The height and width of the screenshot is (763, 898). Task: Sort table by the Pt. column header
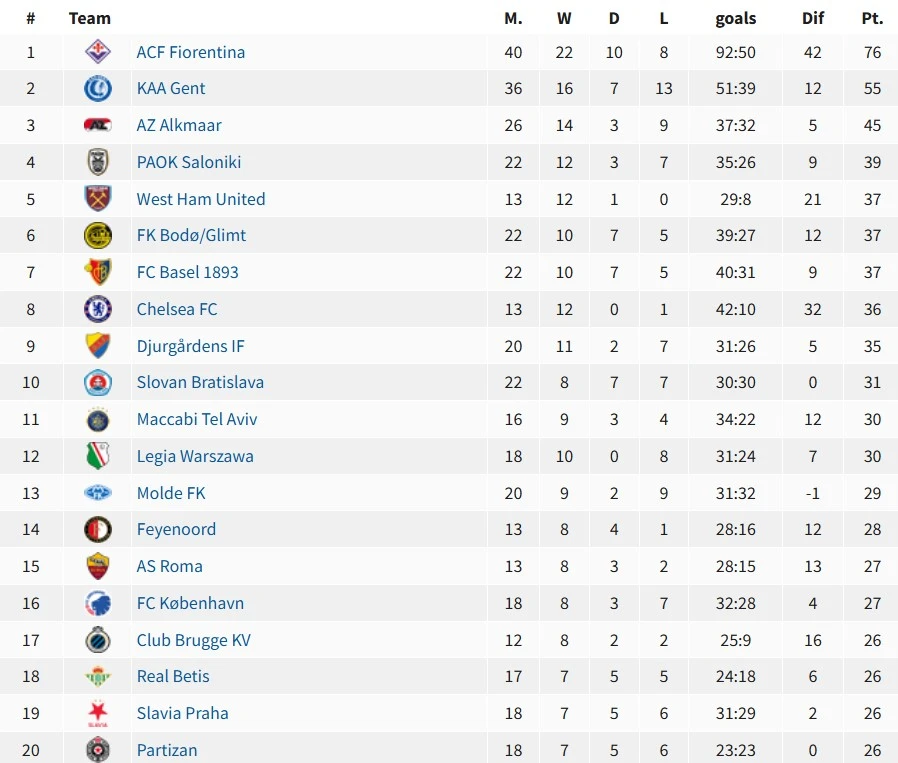click(872, 18)
